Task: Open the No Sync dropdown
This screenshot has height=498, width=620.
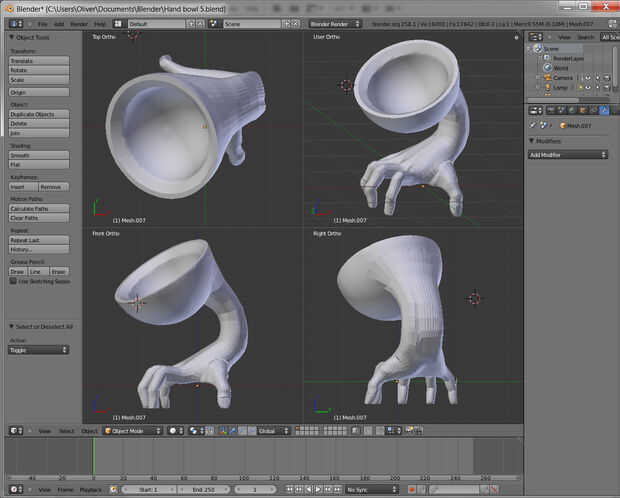Action: coord(371,489)
